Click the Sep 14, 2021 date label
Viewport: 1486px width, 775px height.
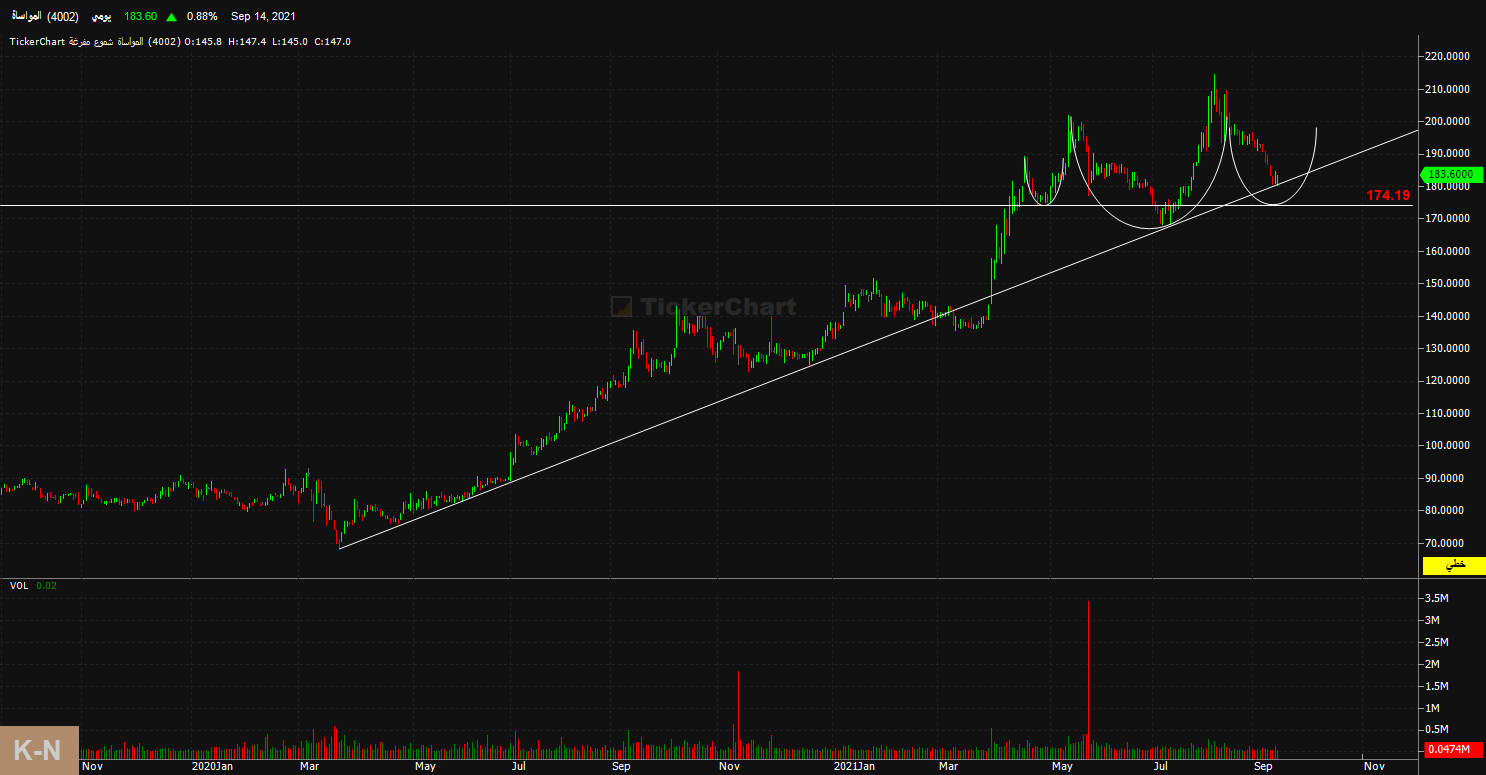[x=263, y=17]
